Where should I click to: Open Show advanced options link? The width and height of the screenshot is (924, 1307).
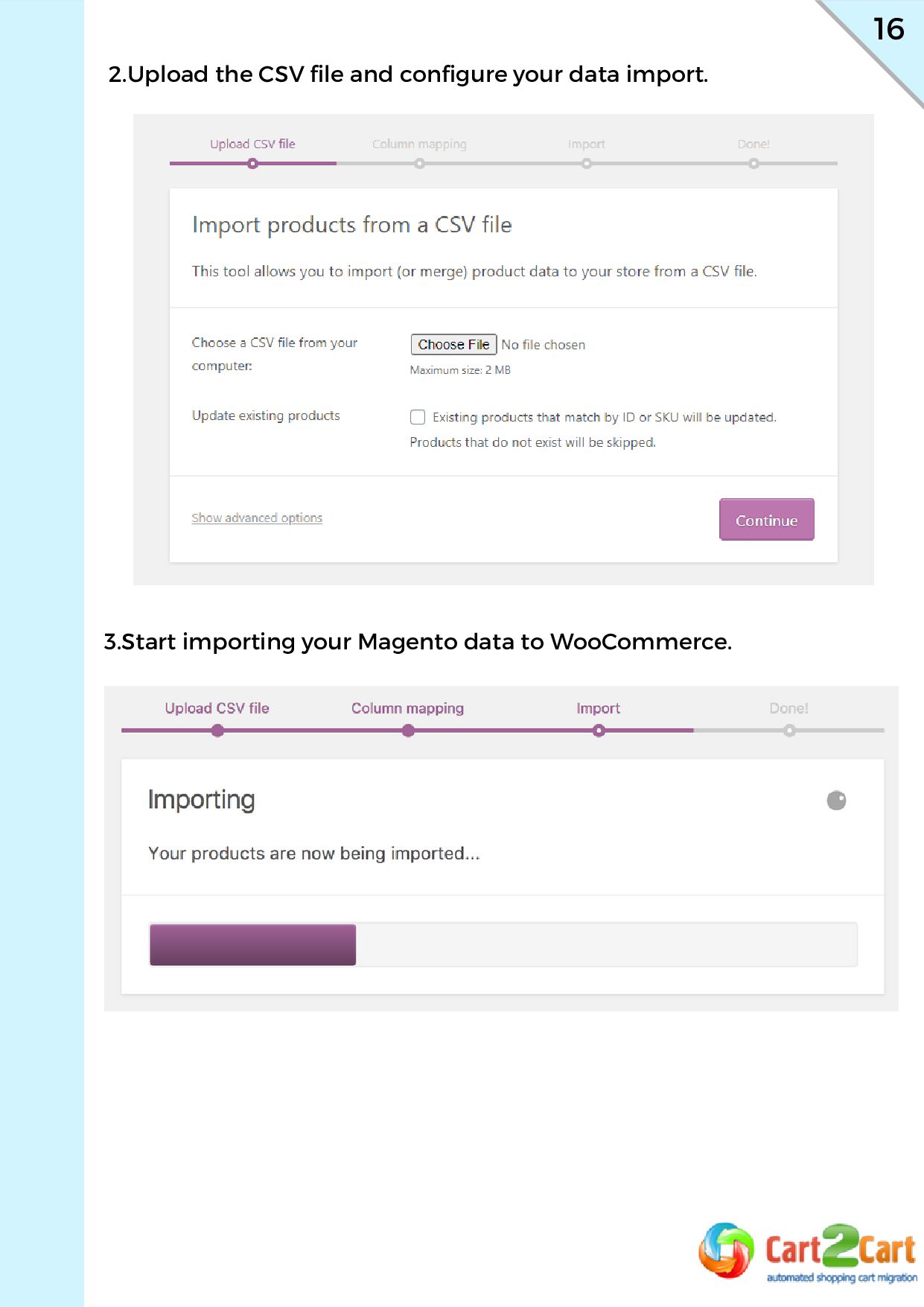pos(257,518)
